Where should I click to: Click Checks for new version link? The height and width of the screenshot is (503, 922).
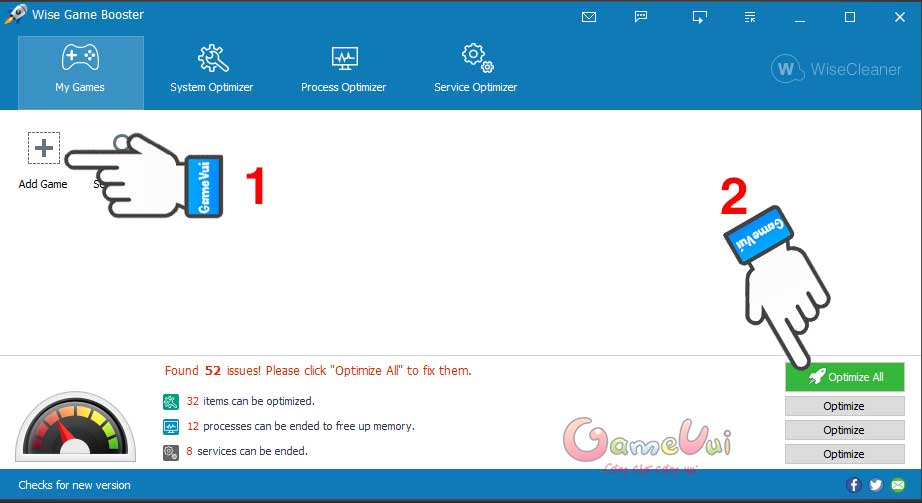point(75,485)
